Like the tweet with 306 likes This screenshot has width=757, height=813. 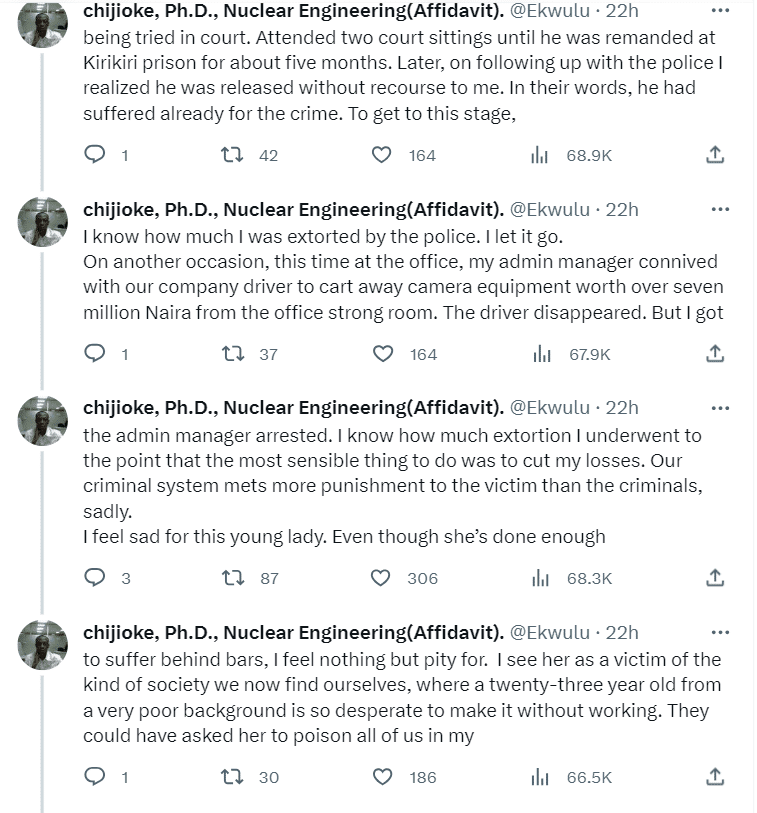pyautogui.click(x=381, y=578)
